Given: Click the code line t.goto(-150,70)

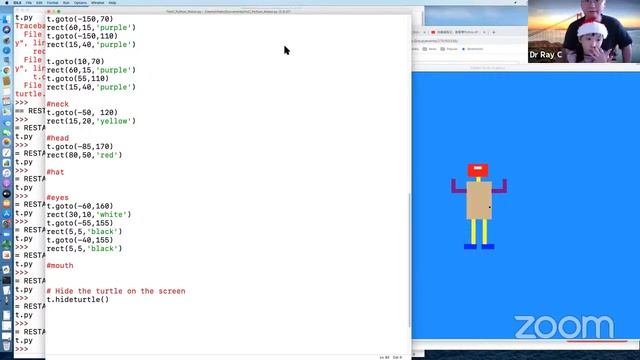Looking at the screenshot, I should tap(80, 19).
